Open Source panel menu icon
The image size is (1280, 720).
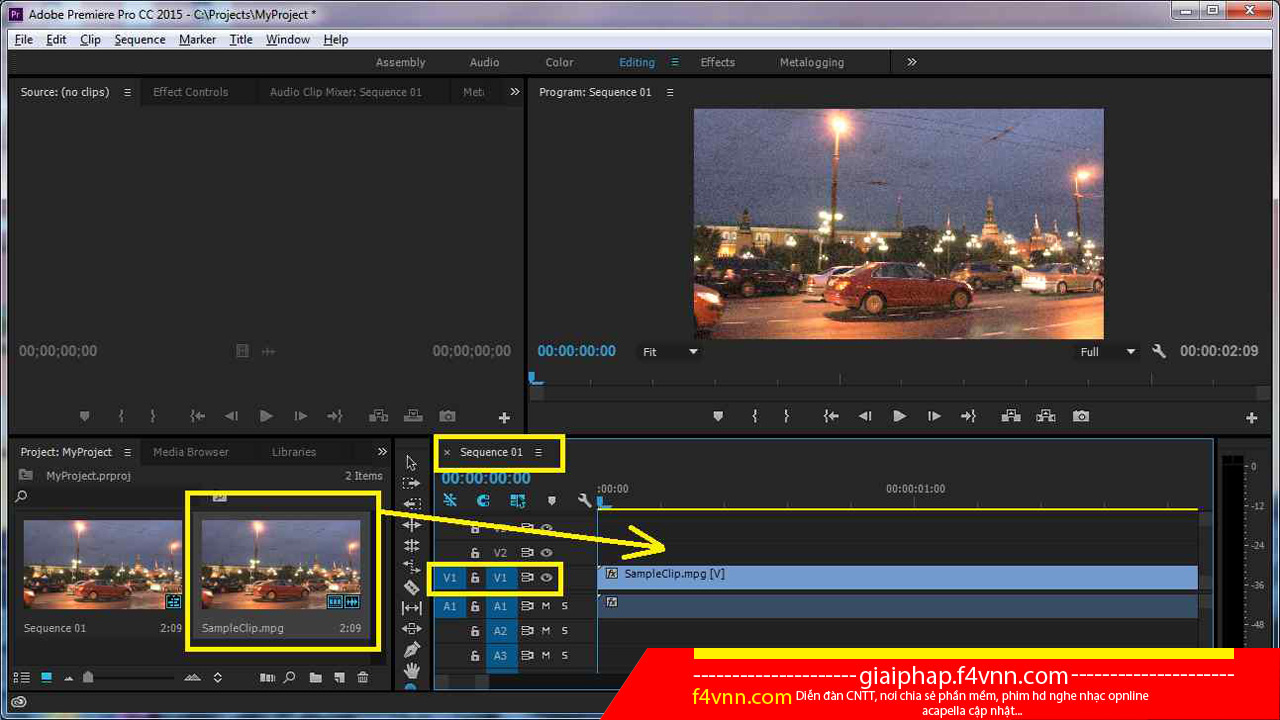tap(127, 92)
